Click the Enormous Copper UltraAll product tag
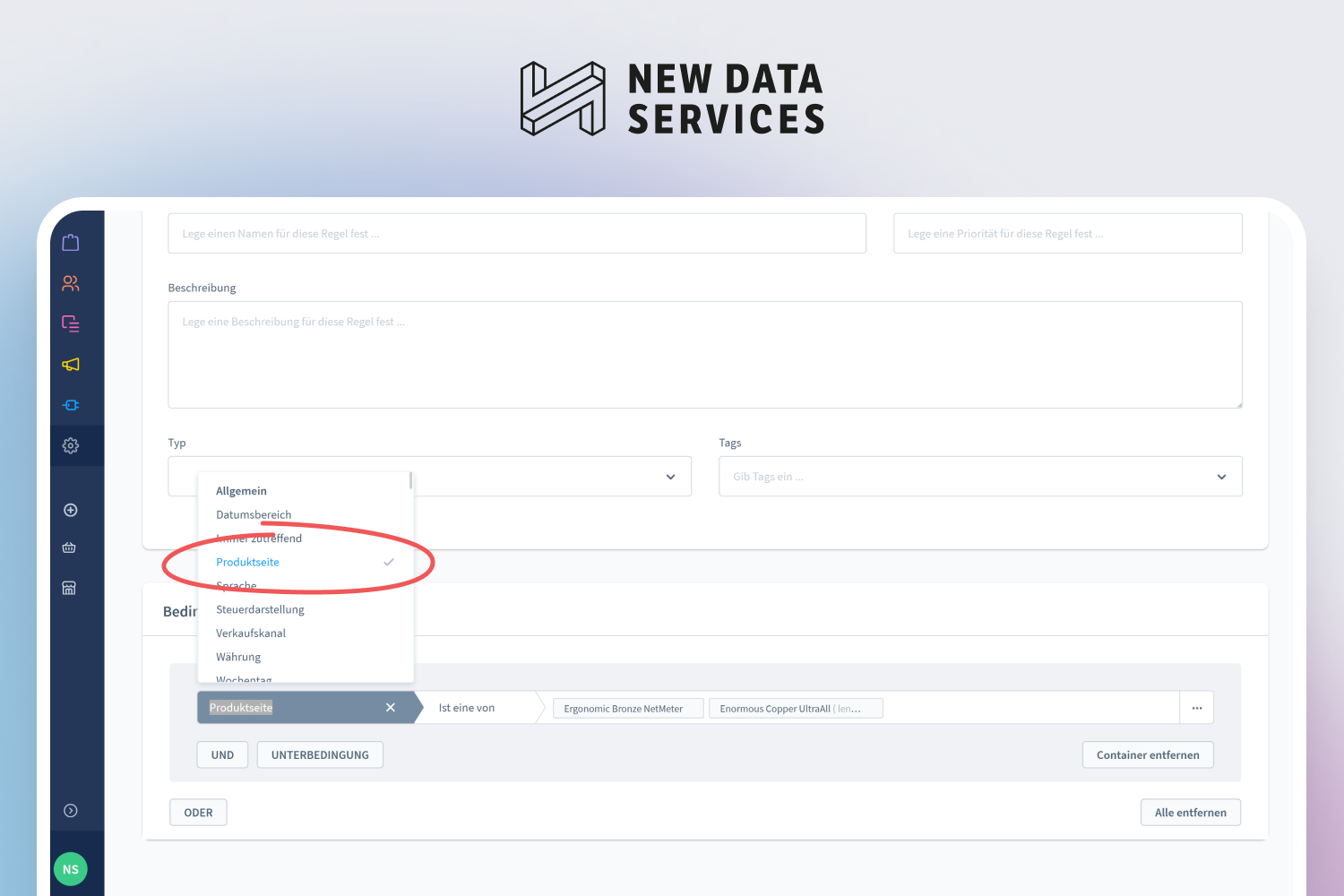The height and width of the screenshot is (896, 1344). coord(796,709)
